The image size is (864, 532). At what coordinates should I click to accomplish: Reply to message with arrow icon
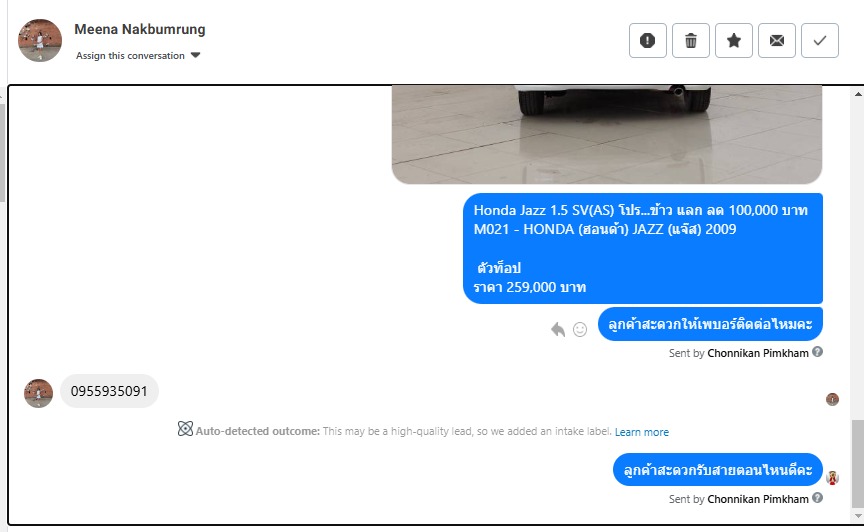(x=558, y=329)
